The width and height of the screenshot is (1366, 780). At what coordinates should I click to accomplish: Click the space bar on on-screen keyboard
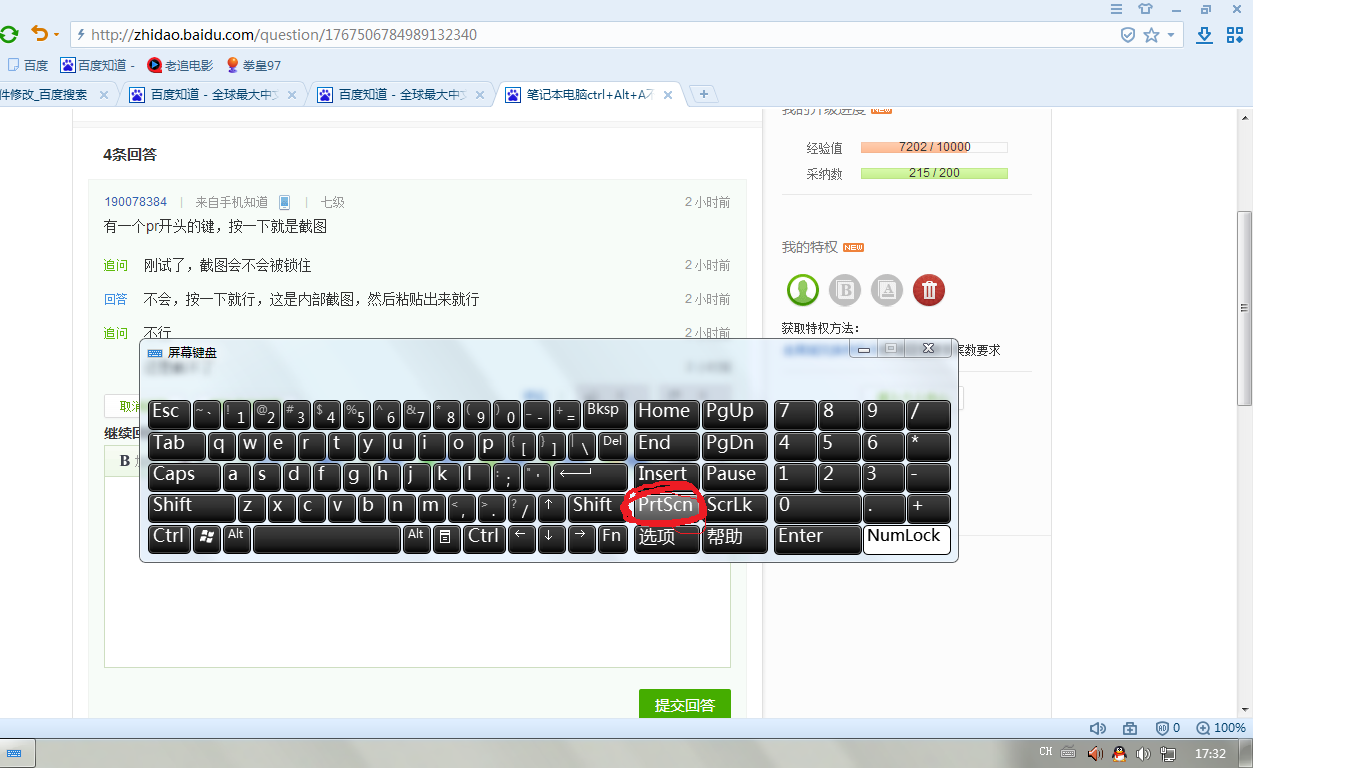coord(326,540)
